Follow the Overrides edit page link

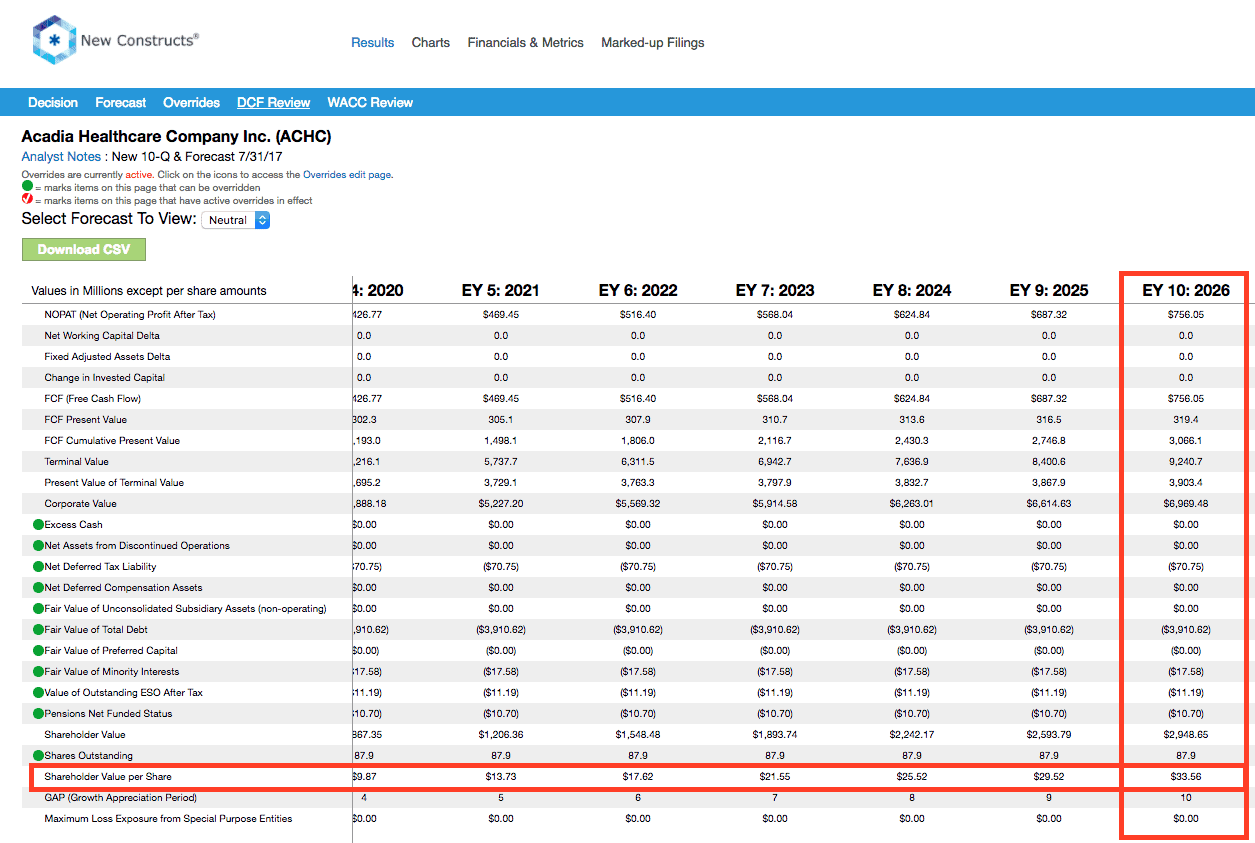pyautogui.click(x=347, y=175)
